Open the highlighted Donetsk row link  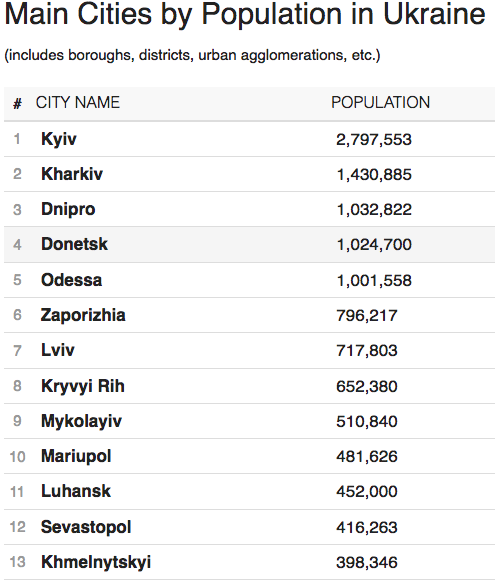[74, 244]
